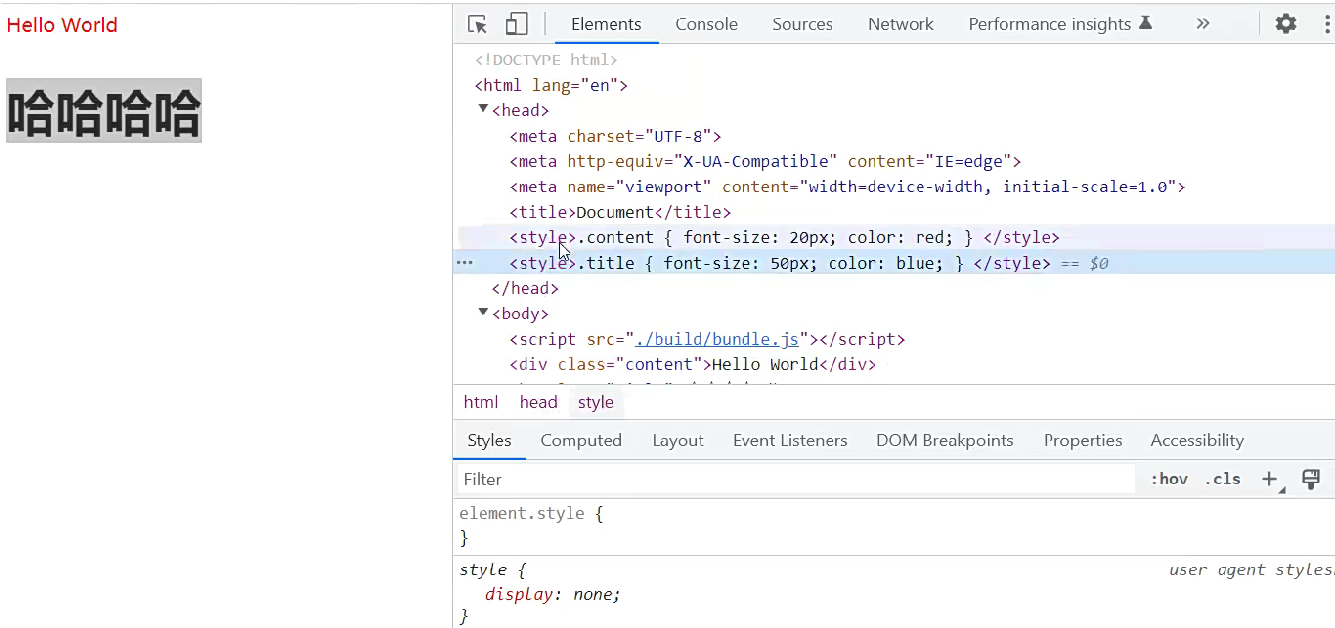The image size is (1335, 628).
Task: Click the 哈哈哈哈 heading on page
Action: click(x=104, y=111)
